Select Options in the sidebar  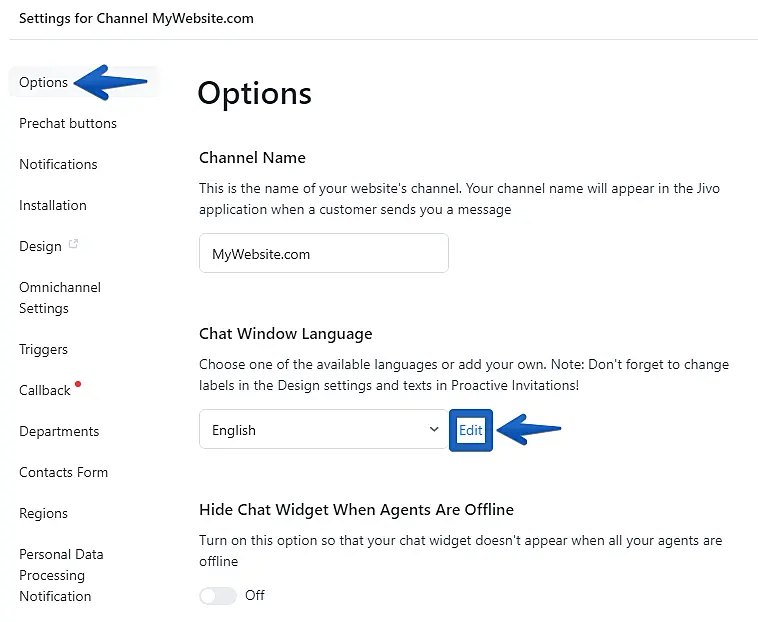44,82
